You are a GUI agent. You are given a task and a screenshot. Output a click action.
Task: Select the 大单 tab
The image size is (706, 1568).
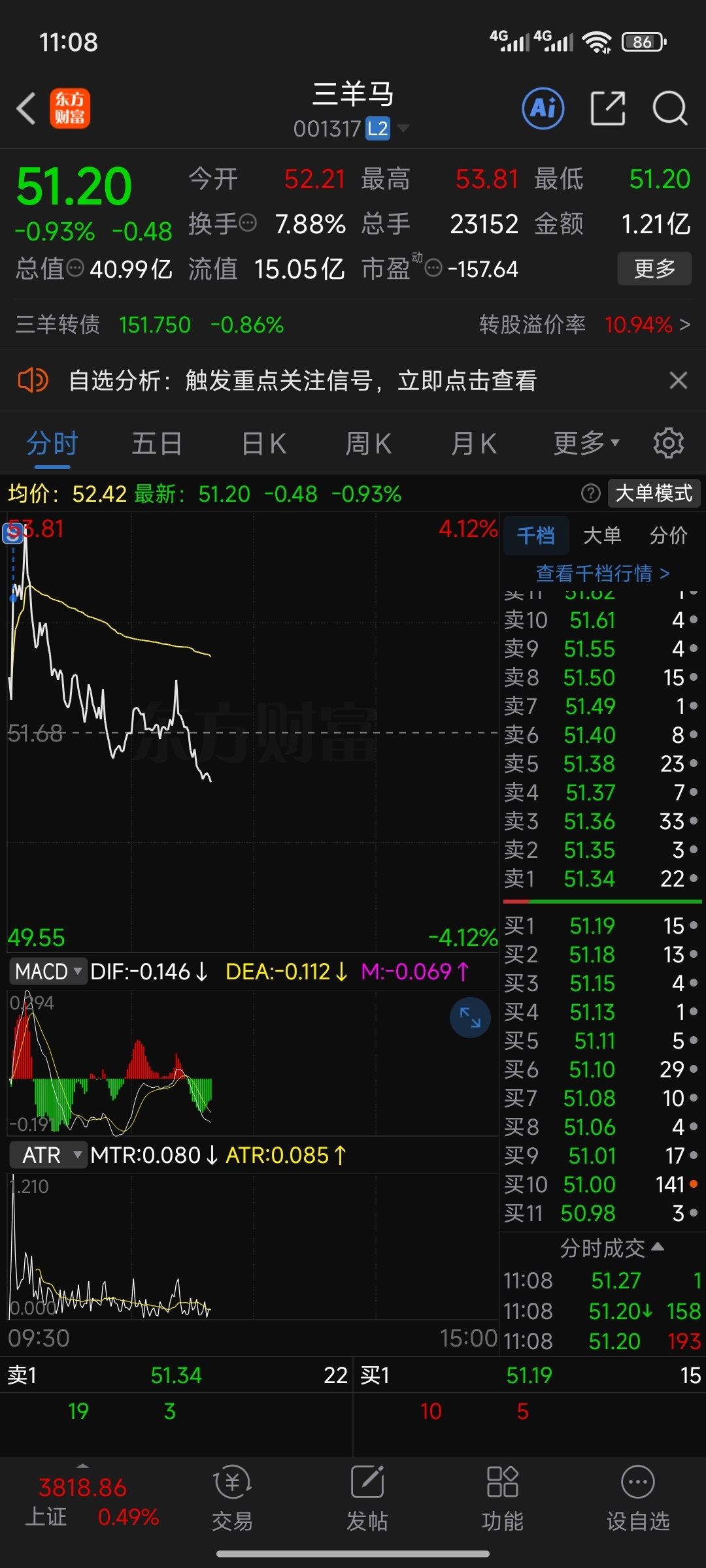pyautogui.click(x=602, y=535)
